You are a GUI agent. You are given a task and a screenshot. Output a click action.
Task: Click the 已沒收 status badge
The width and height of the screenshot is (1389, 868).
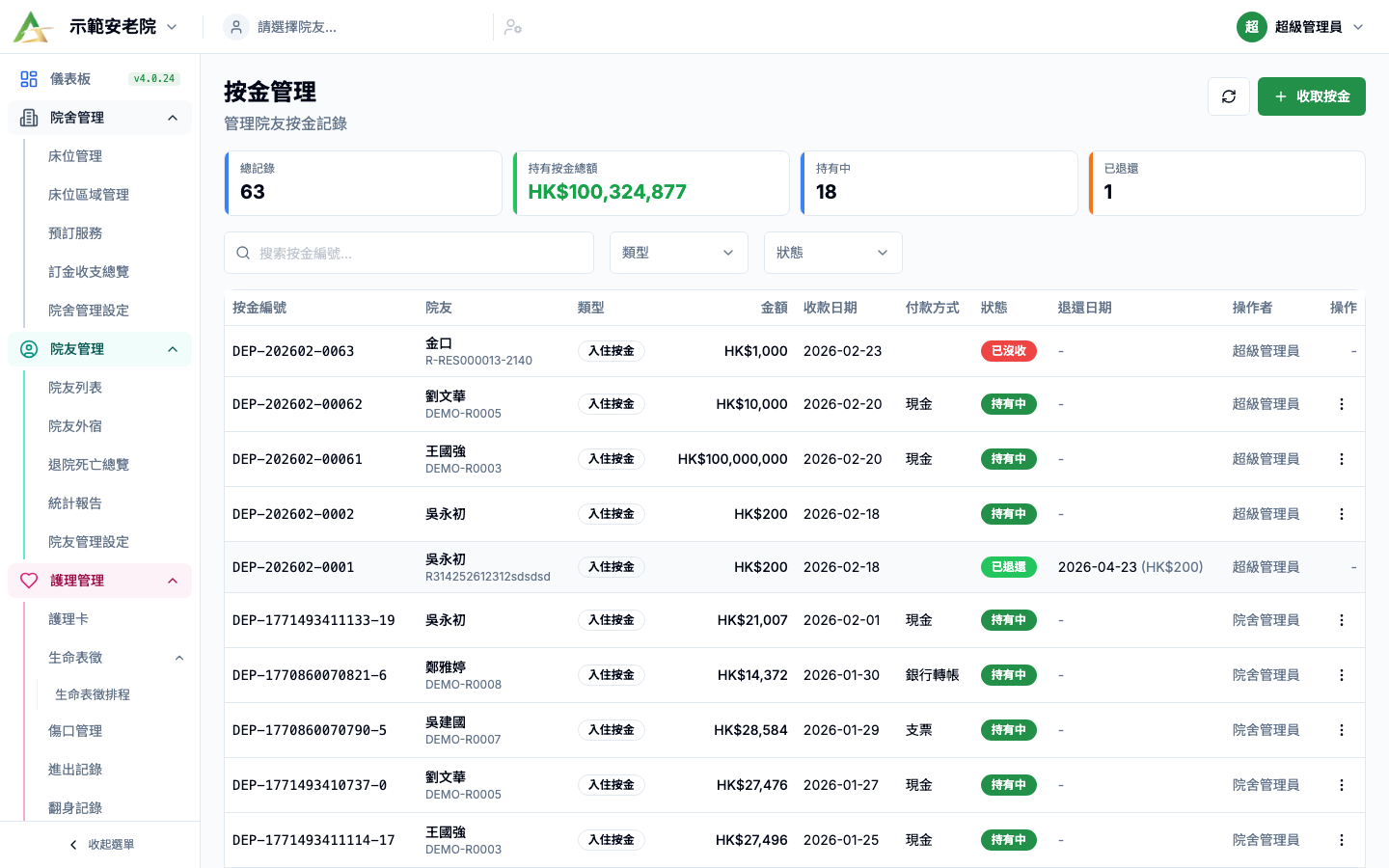click(x=1009, y=351)
